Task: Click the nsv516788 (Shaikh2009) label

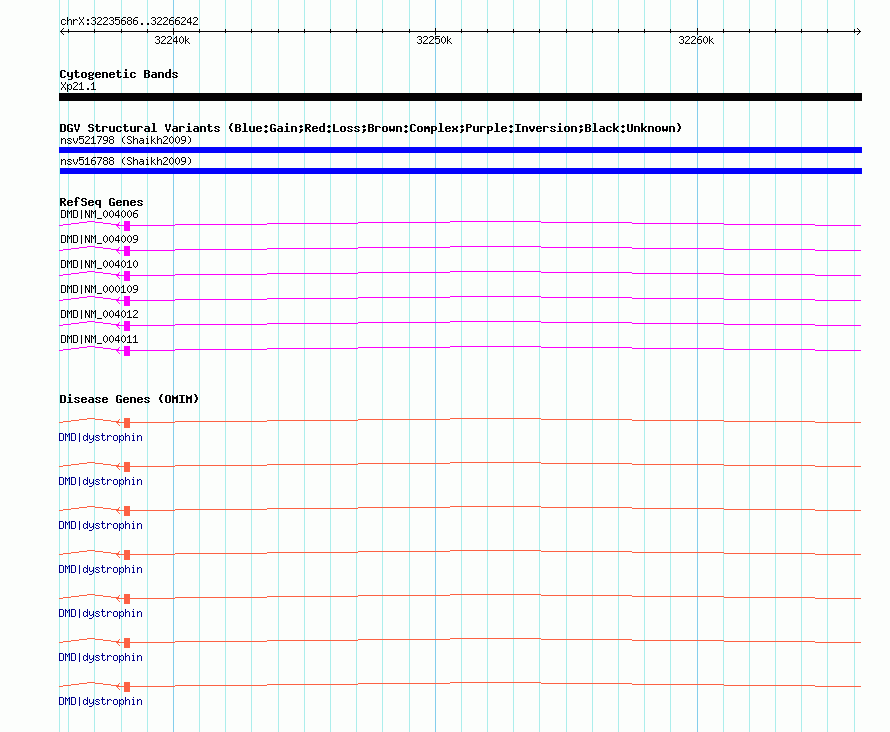Action: pos(126,161)
